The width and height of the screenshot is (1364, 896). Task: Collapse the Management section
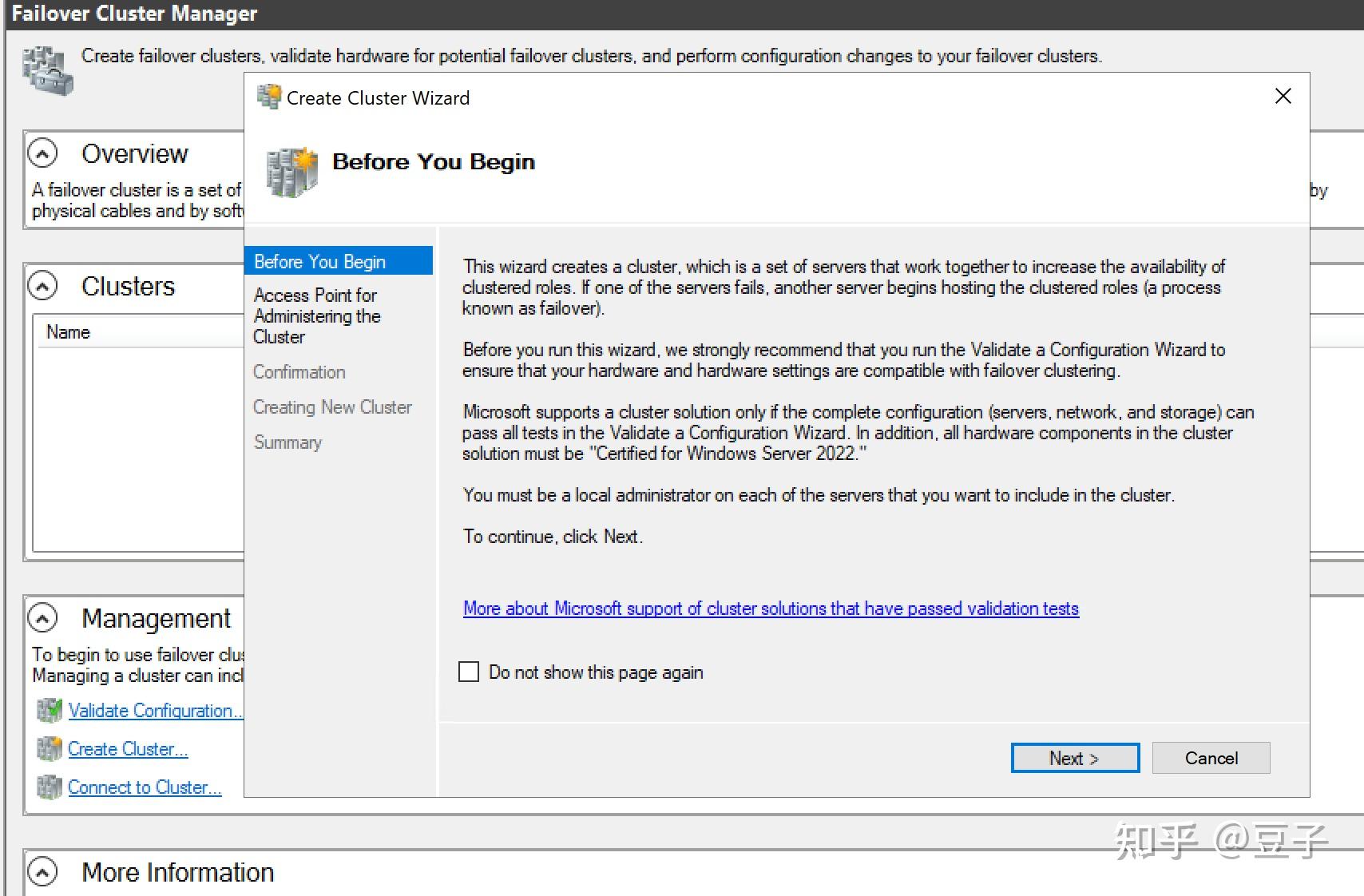[x=41, y=617]
